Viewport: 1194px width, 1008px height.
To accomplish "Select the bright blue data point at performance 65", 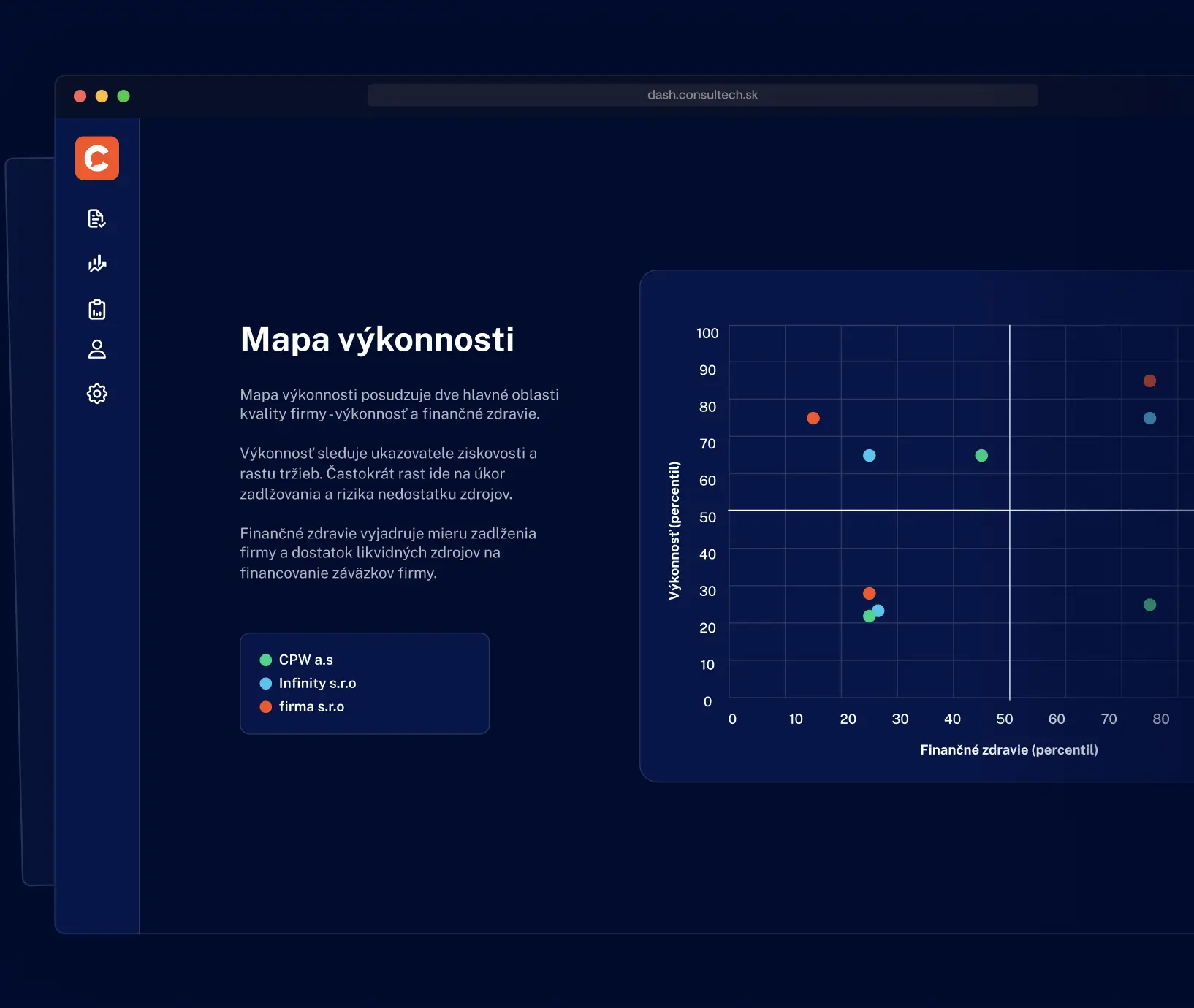I will point(869,455).
